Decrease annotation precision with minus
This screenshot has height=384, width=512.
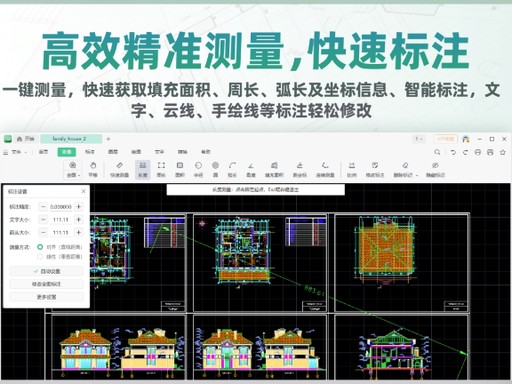tap(43, 207)
